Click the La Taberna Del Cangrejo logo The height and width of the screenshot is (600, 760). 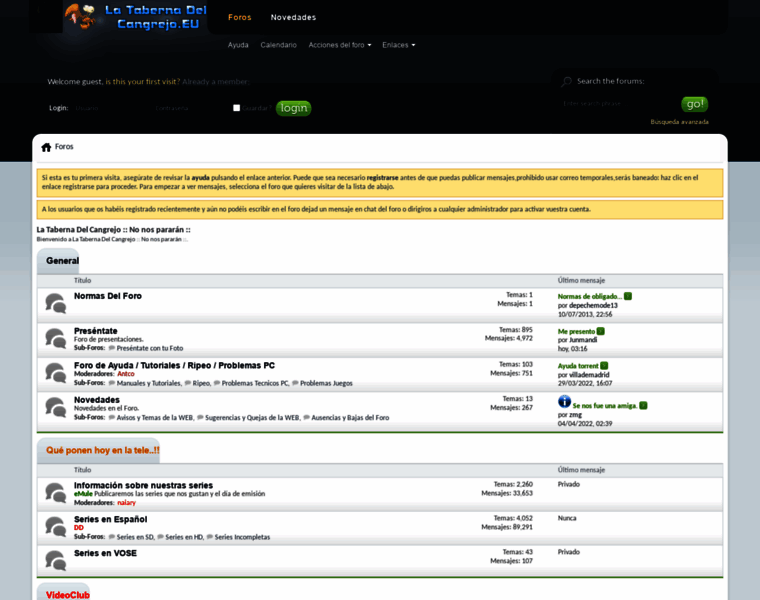(x=136, y=17)
